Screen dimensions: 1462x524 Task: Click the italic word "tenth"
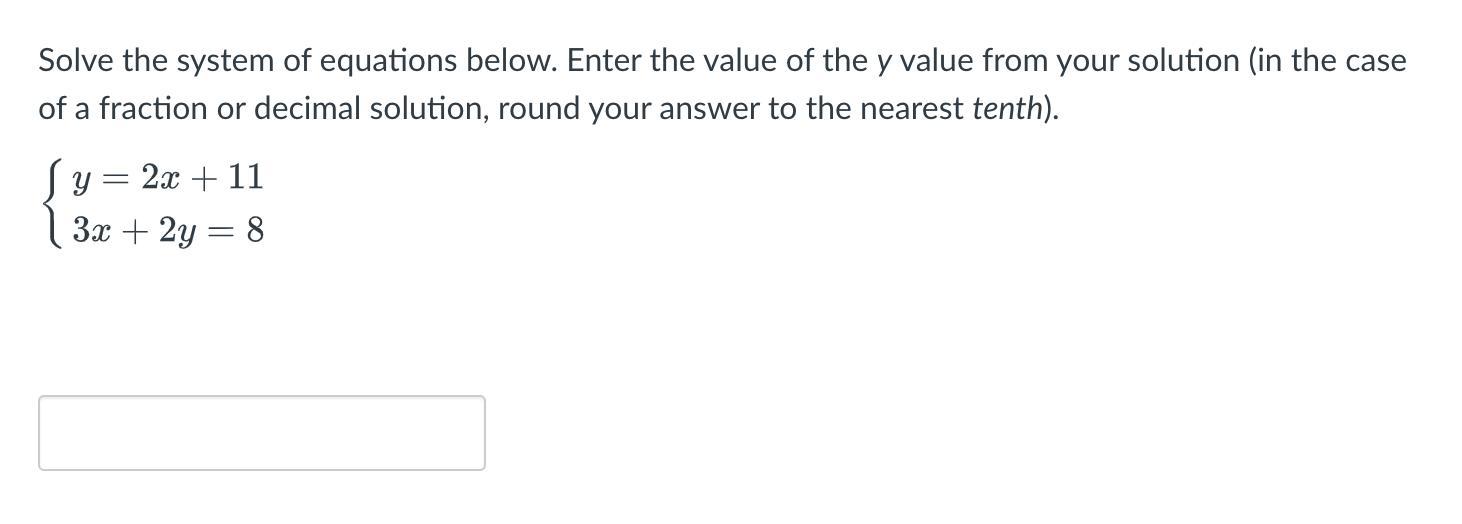(1006, 109)
